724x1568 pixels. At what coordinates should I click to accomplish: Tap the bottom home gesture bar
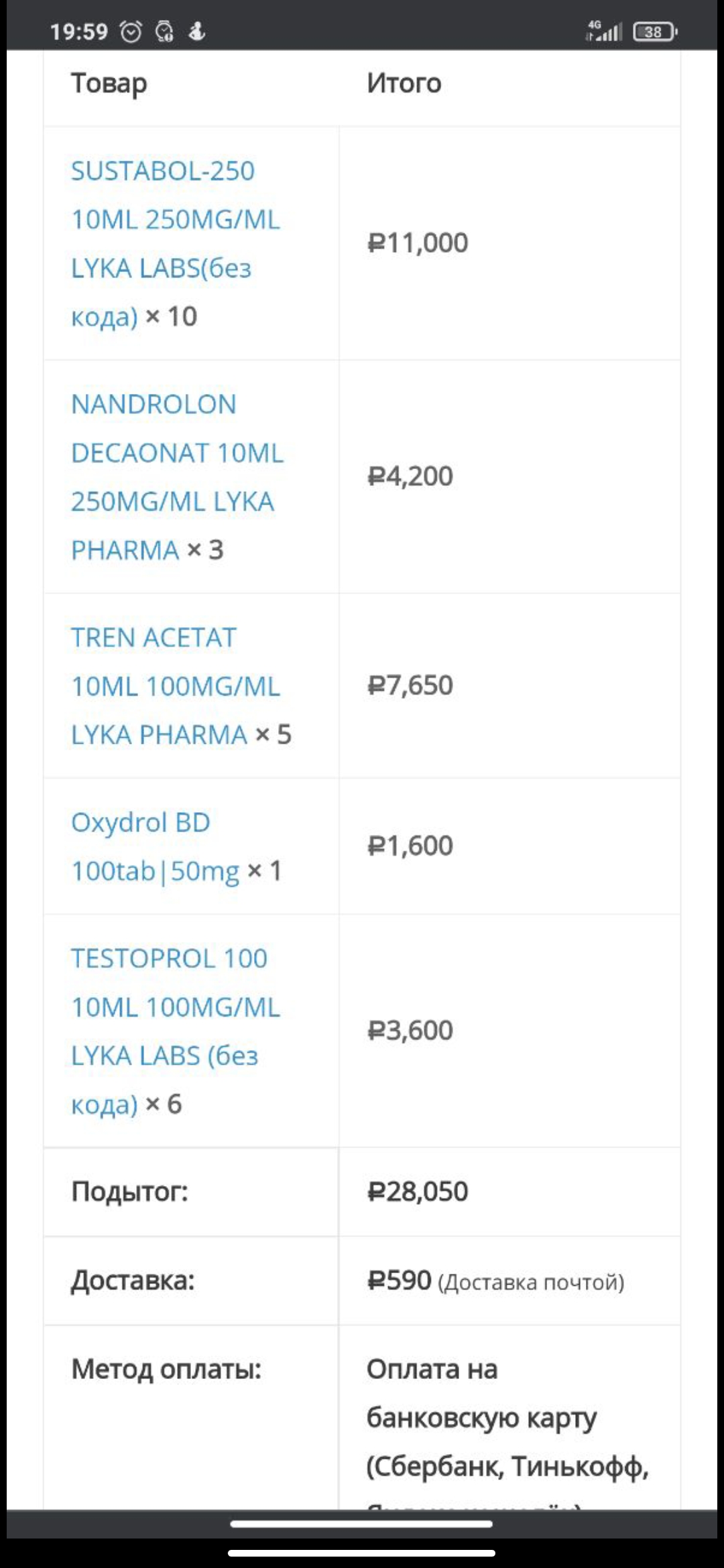(361, 1553)
